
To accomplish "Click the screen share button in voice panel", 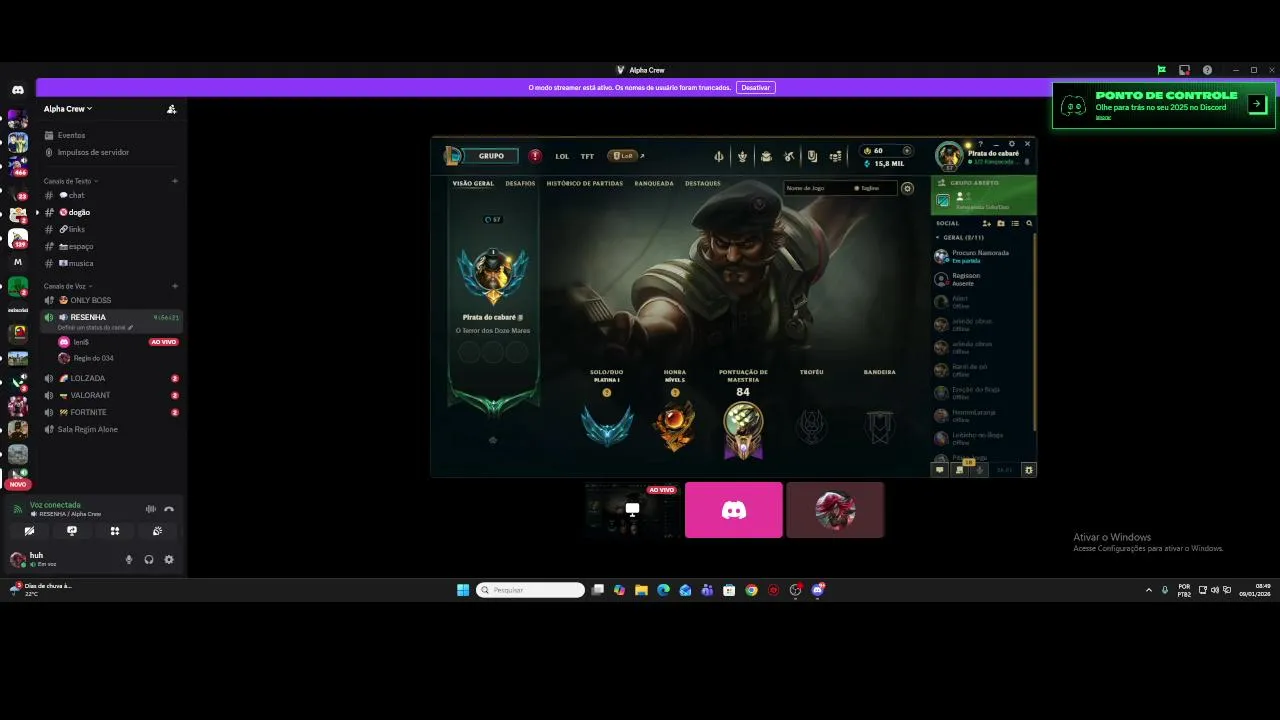I will [x=72, y=531].
